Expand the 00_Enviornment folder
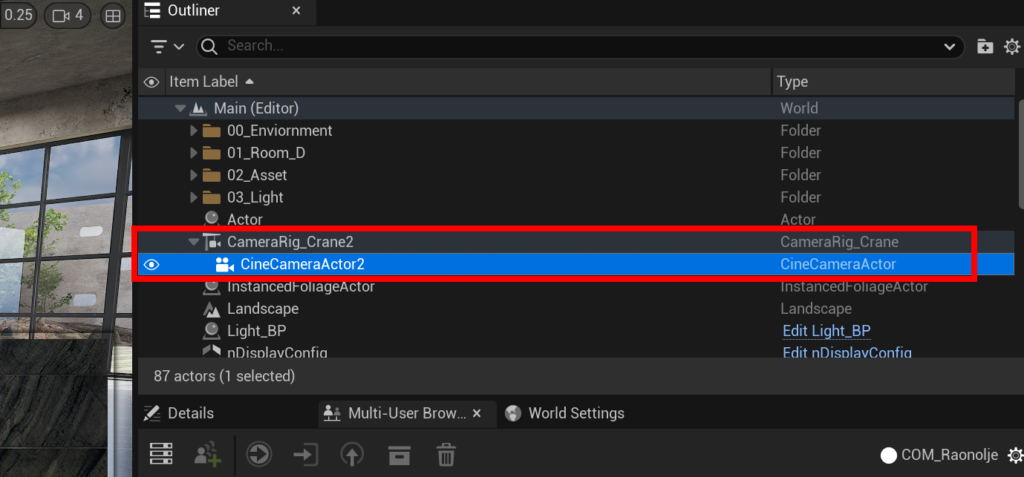The width and height of the screenshot is (1024, 477). [195, 131]
